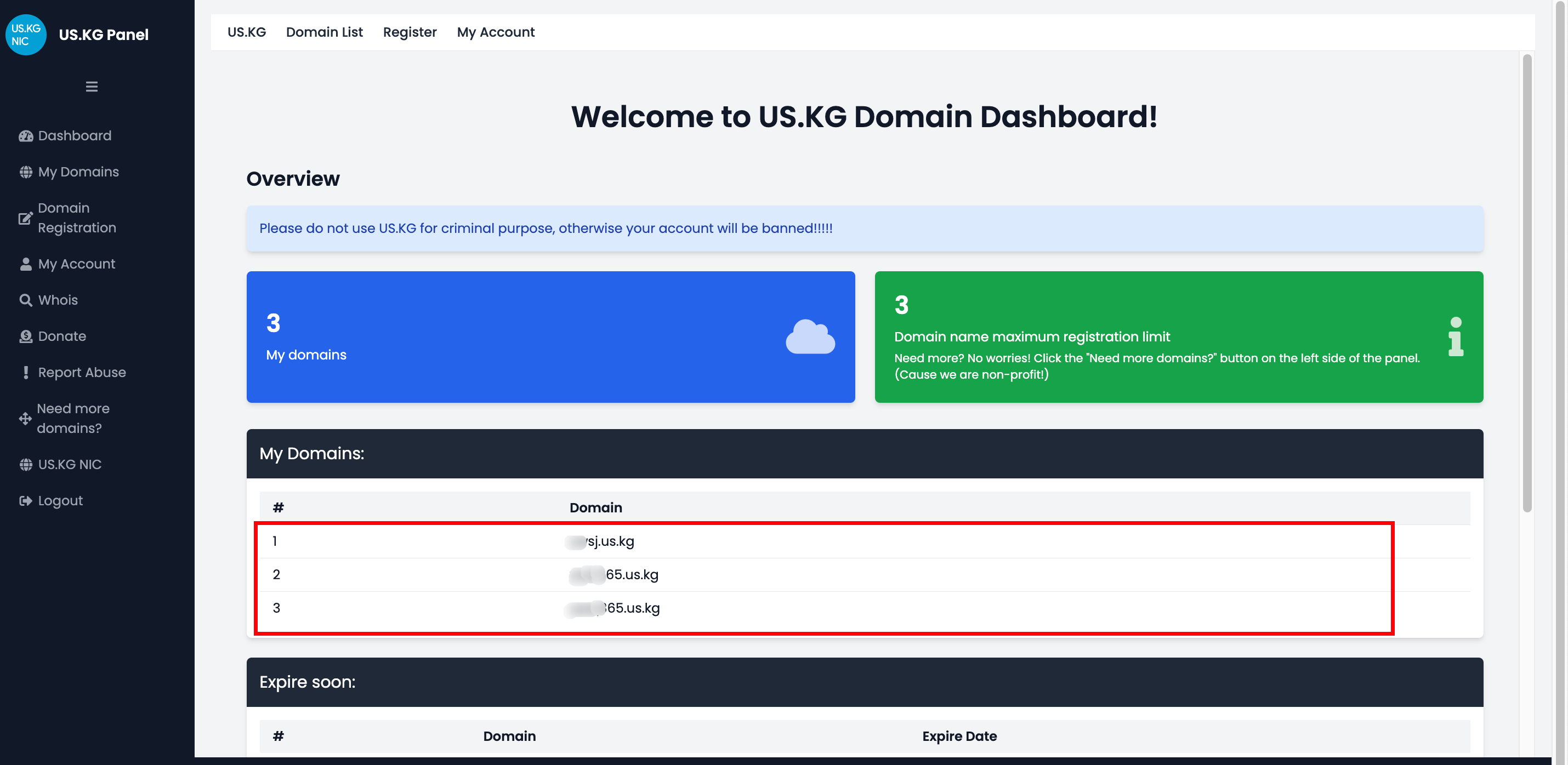Log out using the exit icon
Viewport: 1568px width, 765px height.
(x=25, y=500)
